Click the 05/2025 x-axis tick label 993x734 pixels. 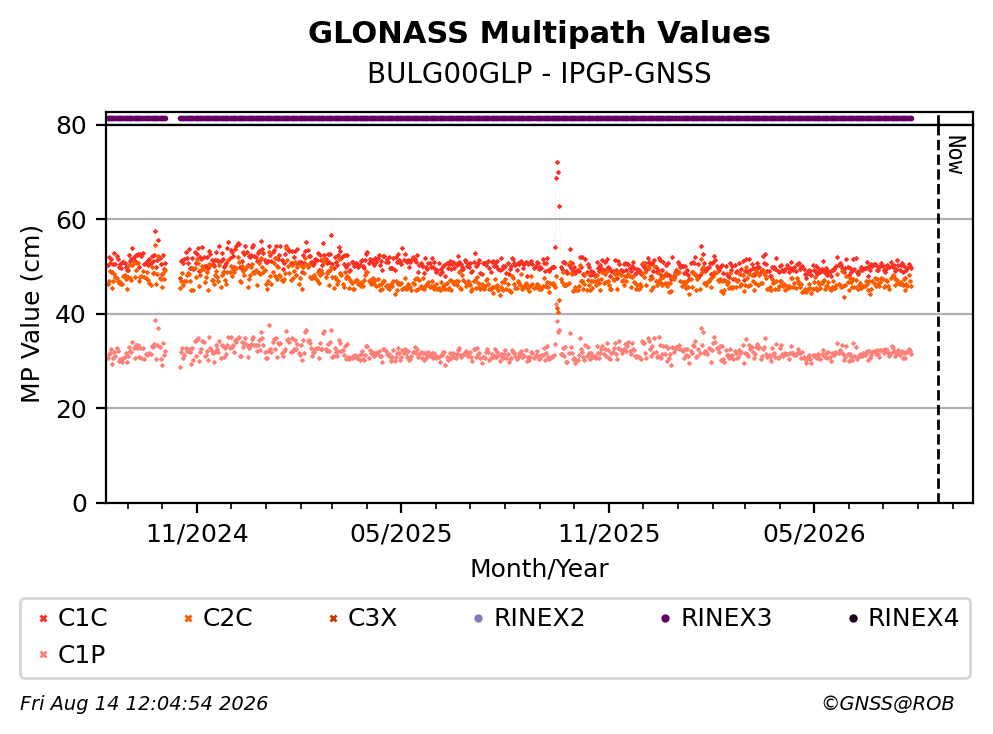tap(401, 534)
